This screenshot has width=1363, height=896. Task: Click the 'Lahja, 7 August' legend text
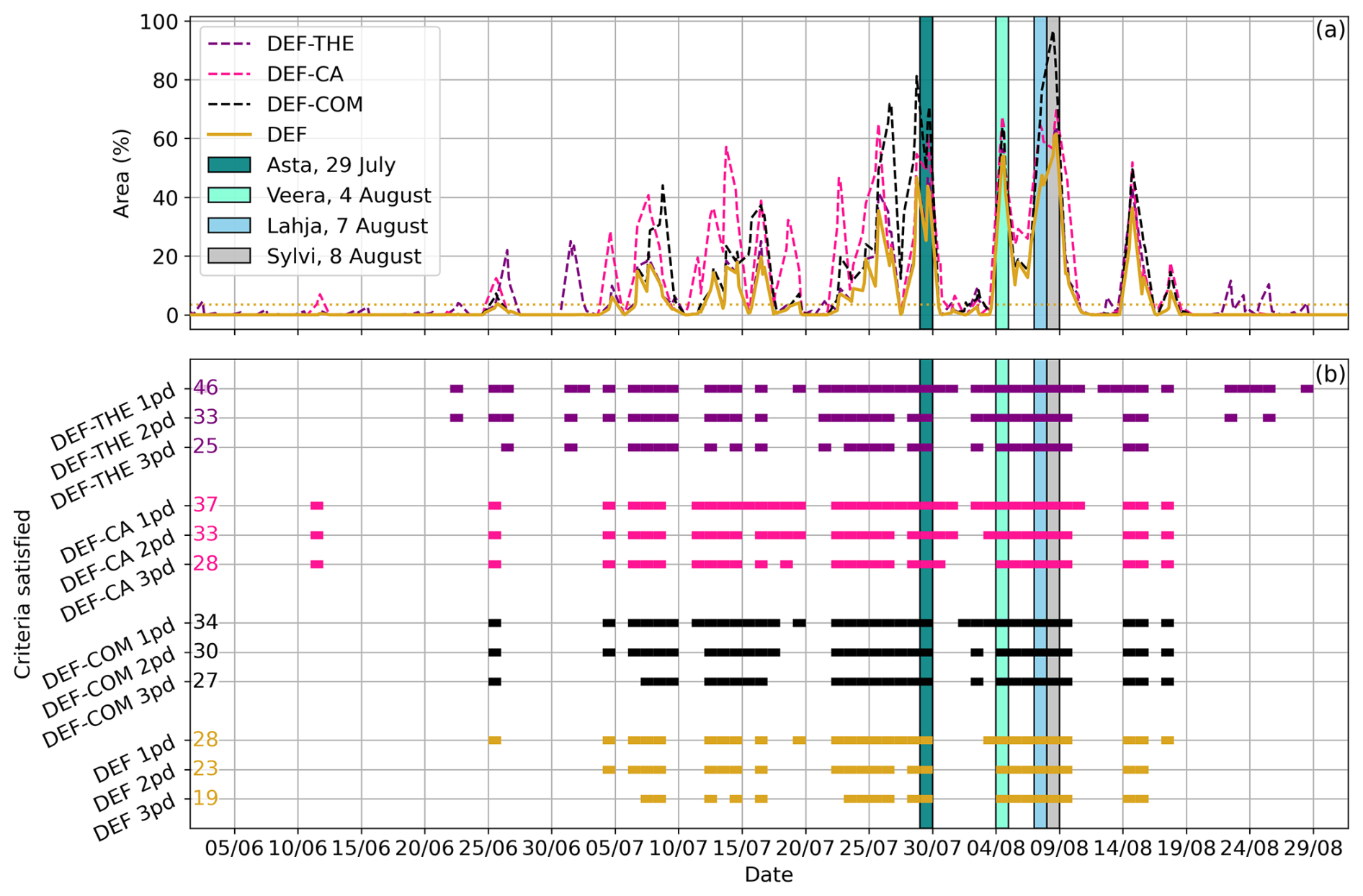coord(347,225)
